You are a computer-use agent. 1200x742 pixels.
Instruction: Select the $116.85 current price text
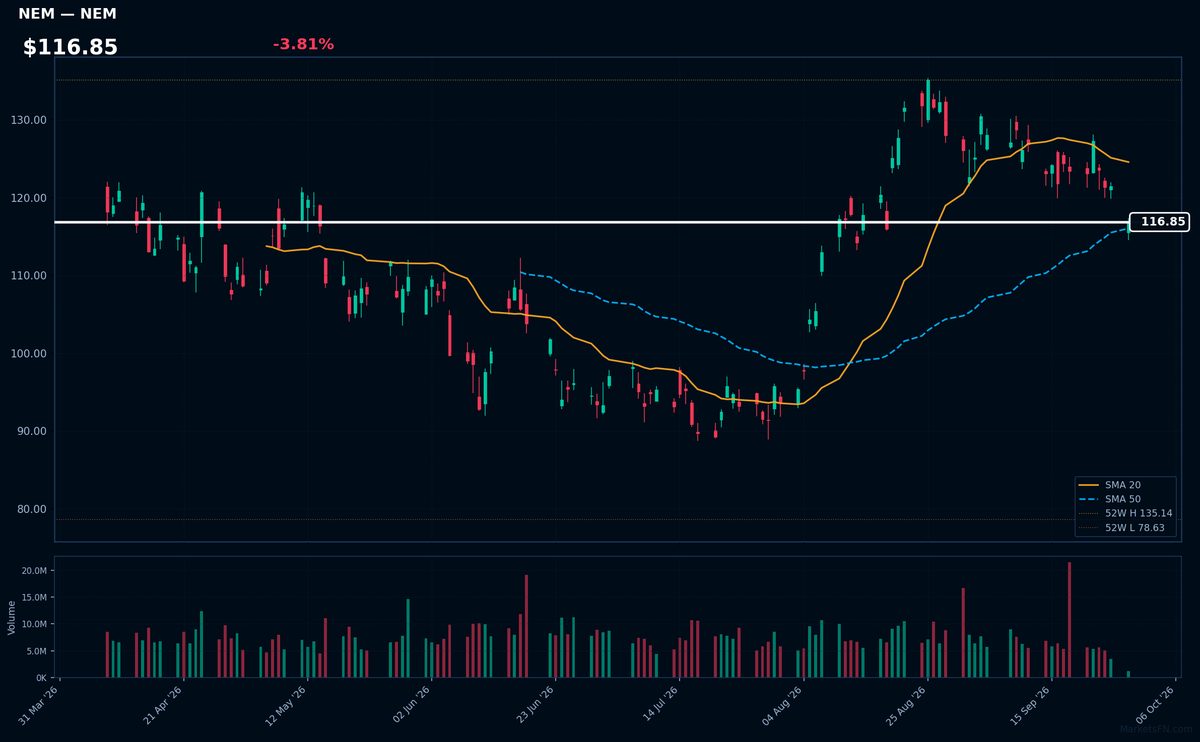[x=70, y=47]
